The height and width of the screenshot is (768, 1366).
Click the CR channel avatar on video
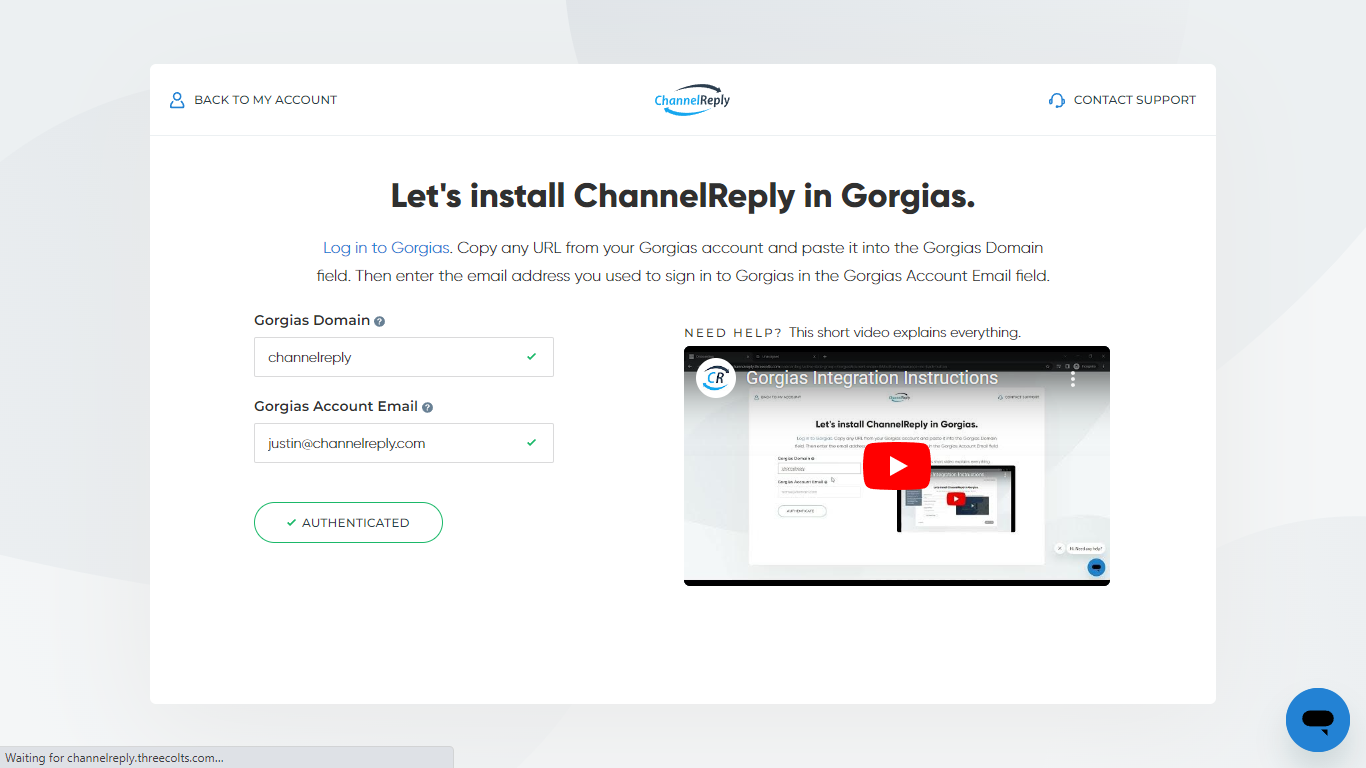[716, 378]
